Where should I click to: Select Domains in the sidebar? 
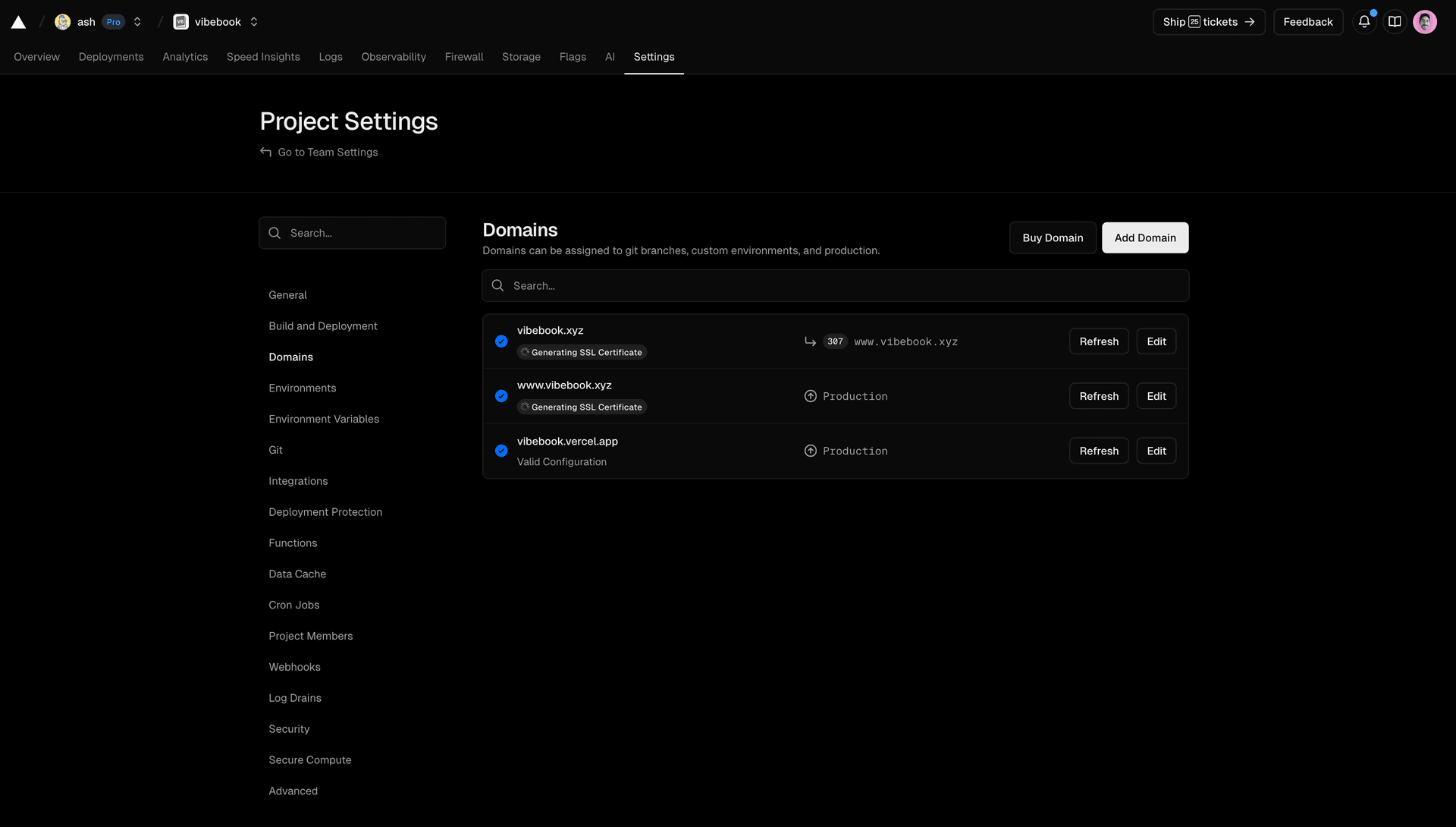pyautogui.click(x=290, y=357)
